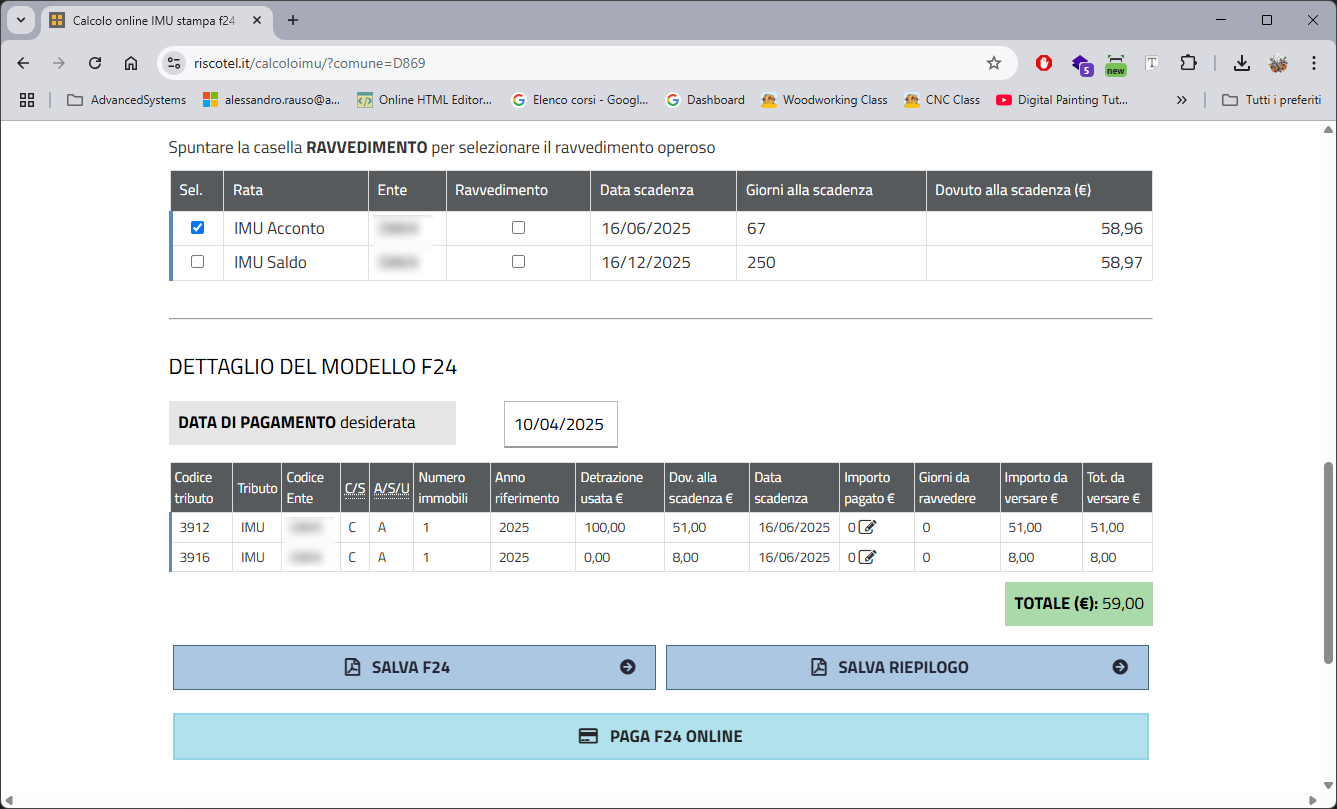Close the Calcolo online IMU tab
This screenshot has width=1337, height=809.
[256, 20]
